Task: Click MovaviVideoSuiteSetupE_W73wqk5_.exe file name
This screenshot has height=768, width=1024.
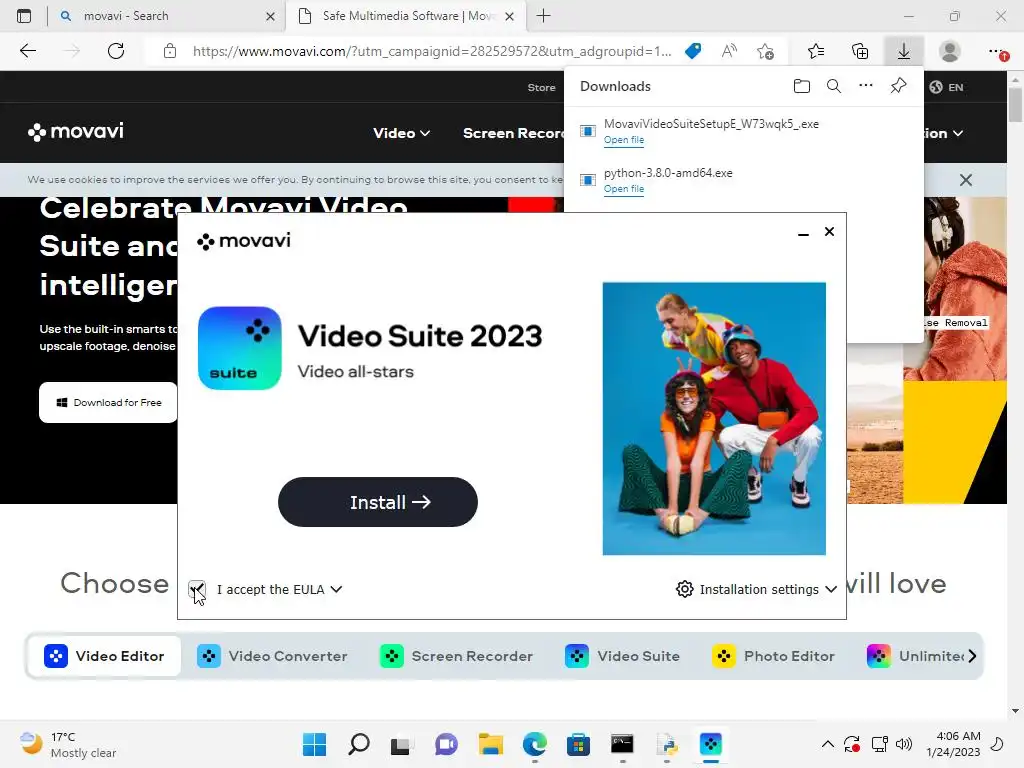Action: tap(711, 124)
